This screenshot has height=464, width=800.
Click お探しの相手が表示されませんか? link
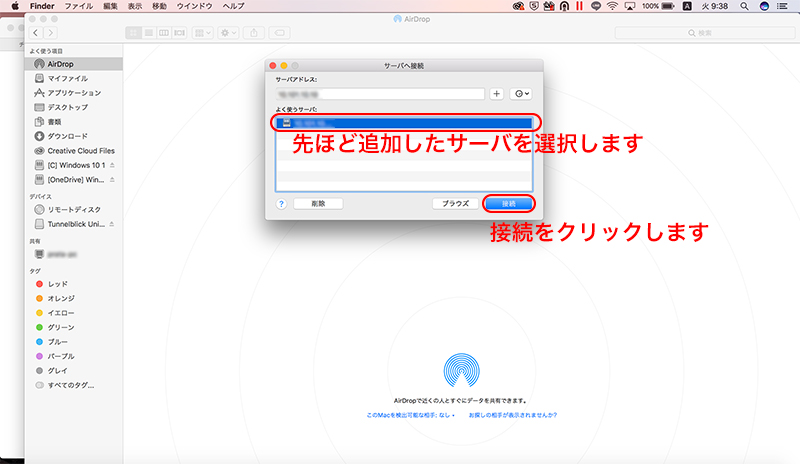pos(513,415)
